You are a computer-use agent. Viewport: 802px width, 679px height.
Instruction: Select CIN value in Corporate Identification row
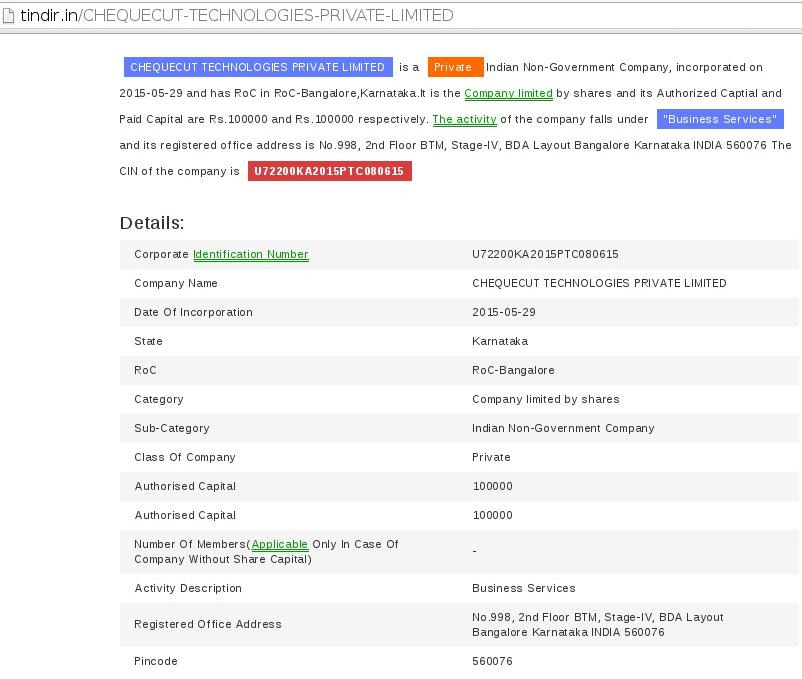(x=545, y=254)
